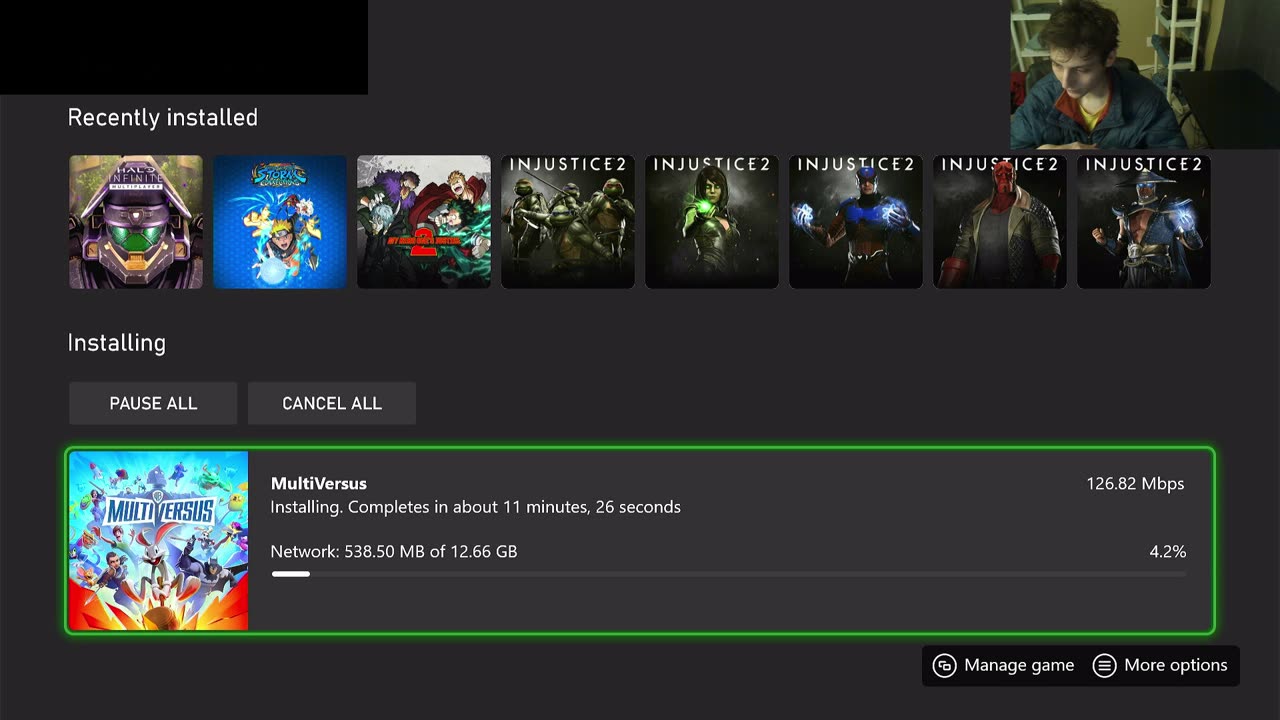Click the More options label

pyautogui.click(x=1176, y=666)
